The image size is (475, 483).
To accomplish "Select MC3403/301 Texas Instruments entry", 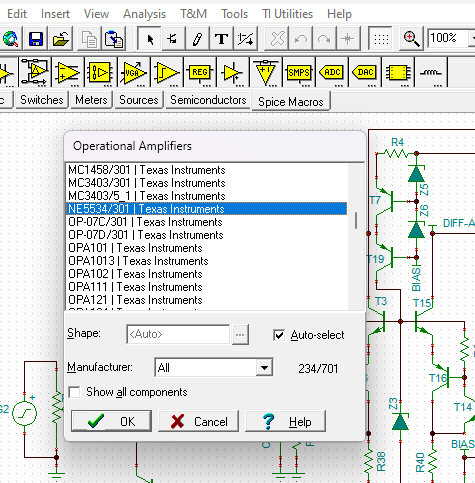I will [x=207, y=183].
